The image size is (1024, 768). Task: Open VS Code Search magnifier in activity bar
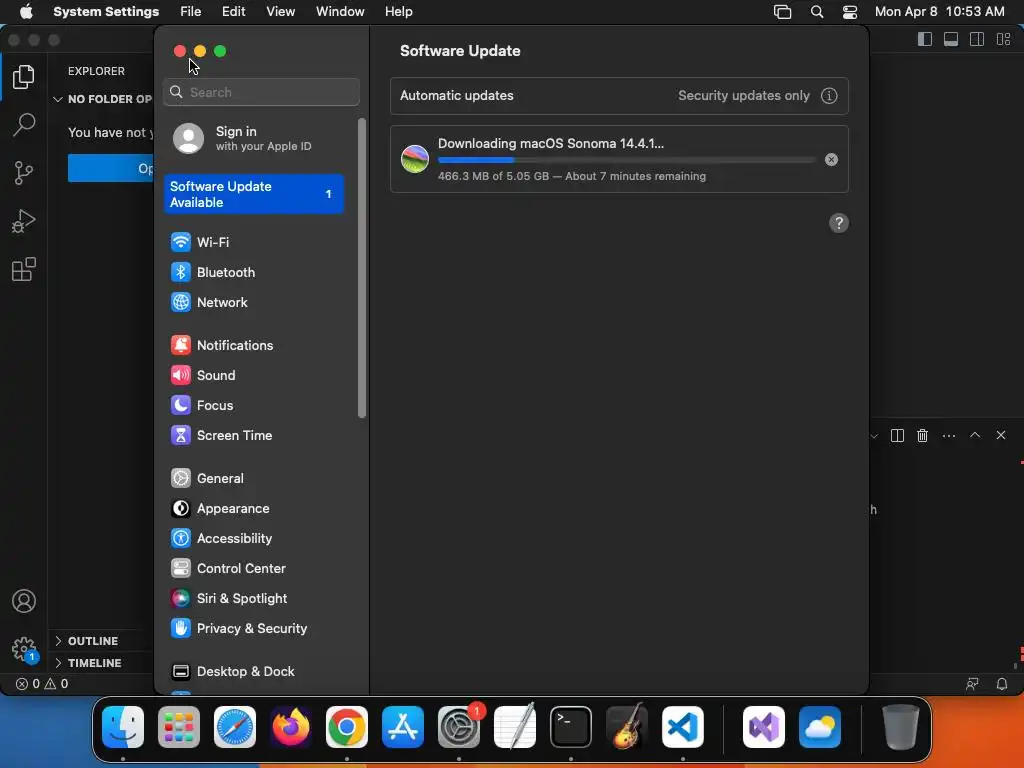[24, 124]
